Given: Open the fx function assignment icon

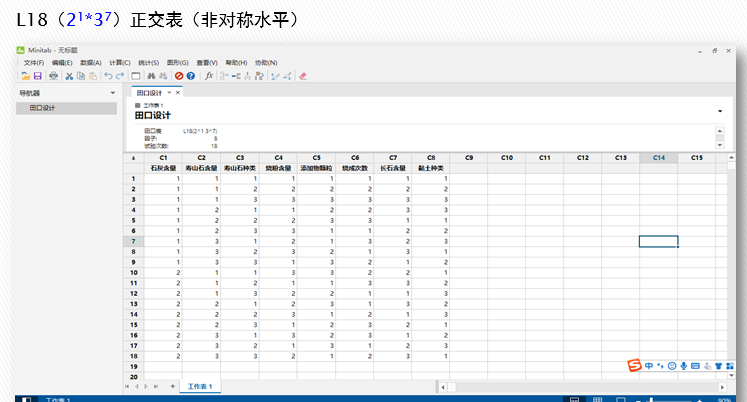Looking at the screenshot, I should click(x=209, y=76).
